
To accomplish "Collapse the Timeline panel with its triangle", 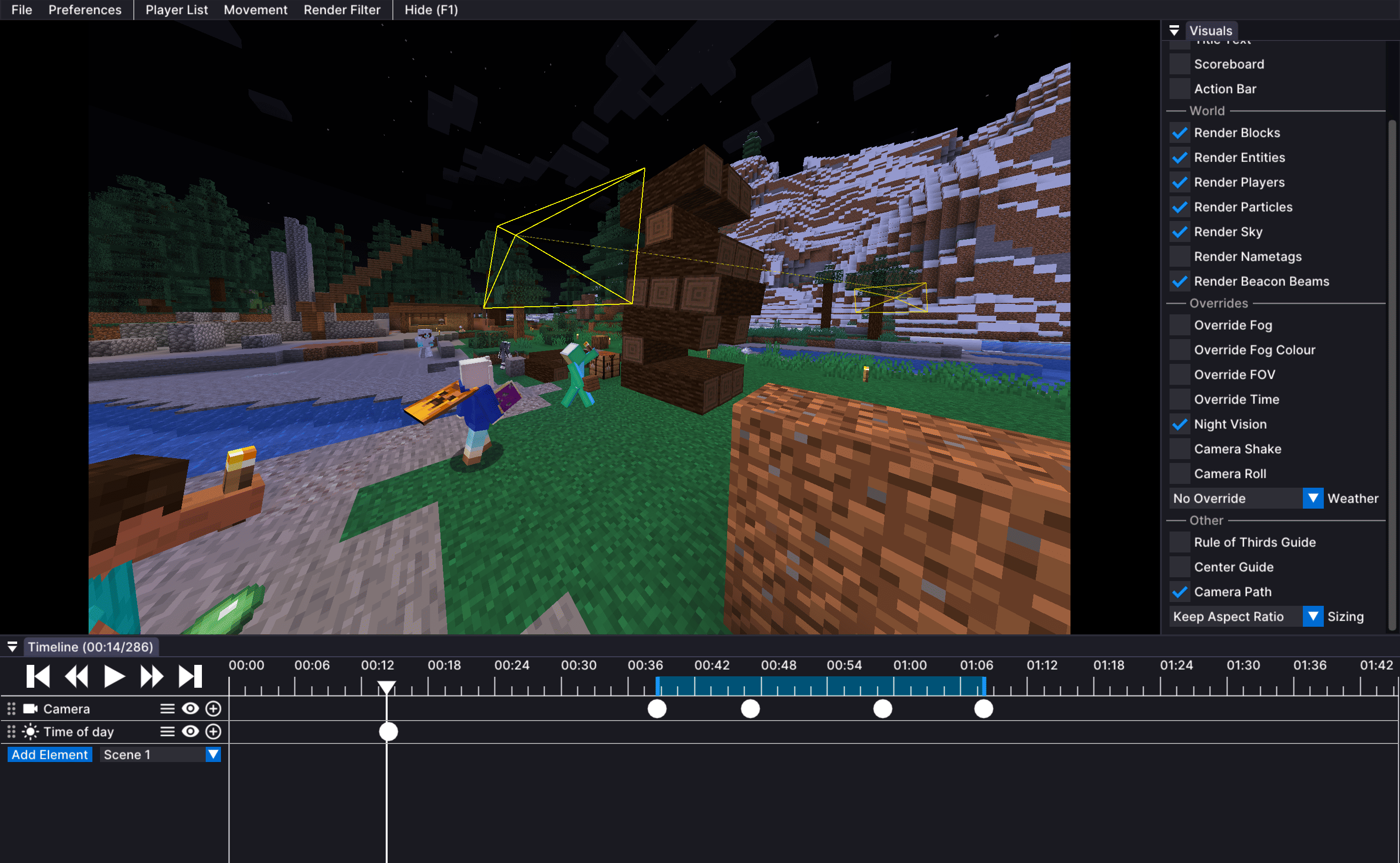I will point(12,647).
